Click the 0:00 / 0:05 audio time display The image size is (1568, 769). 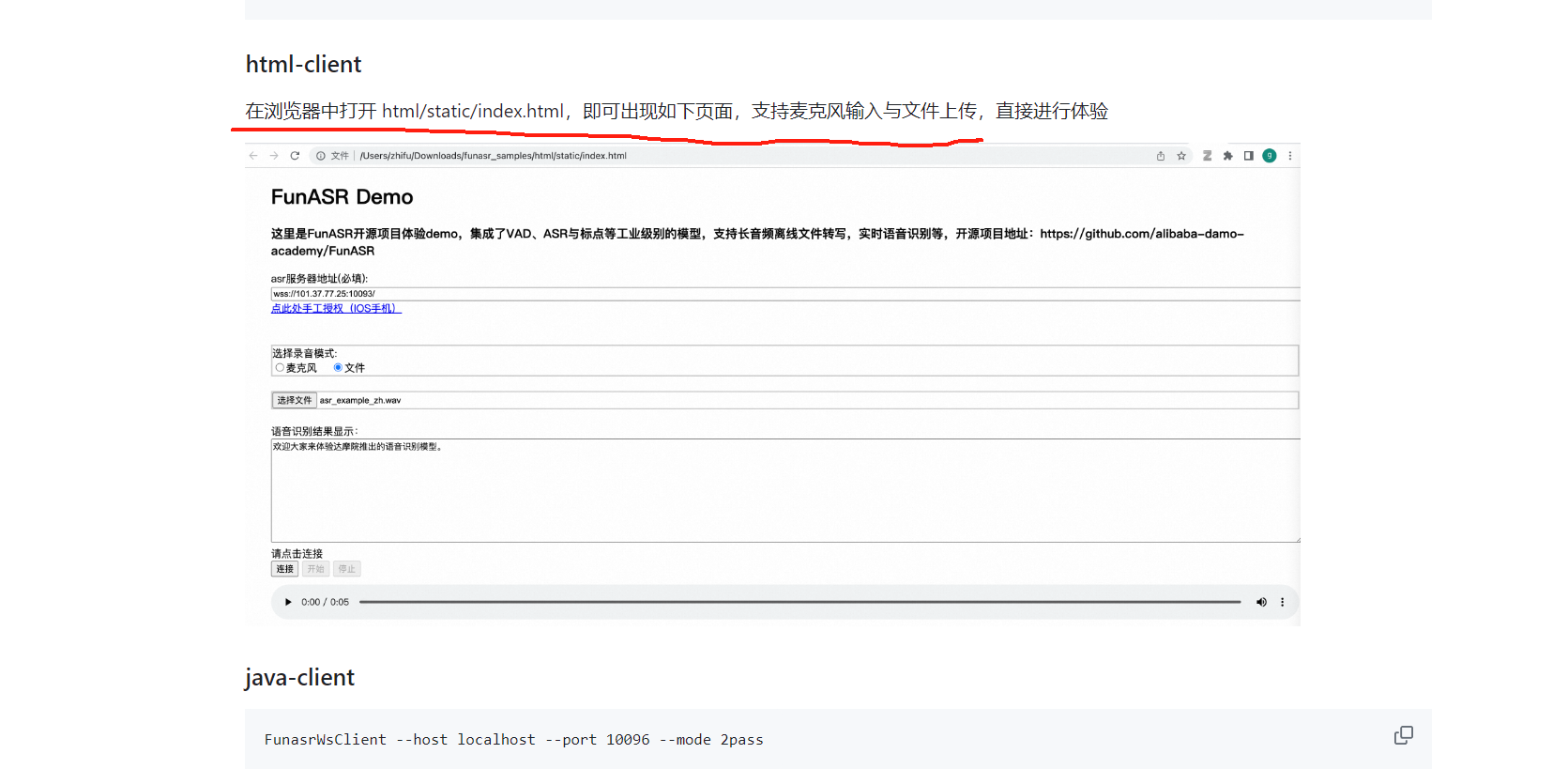coord(325,602)
